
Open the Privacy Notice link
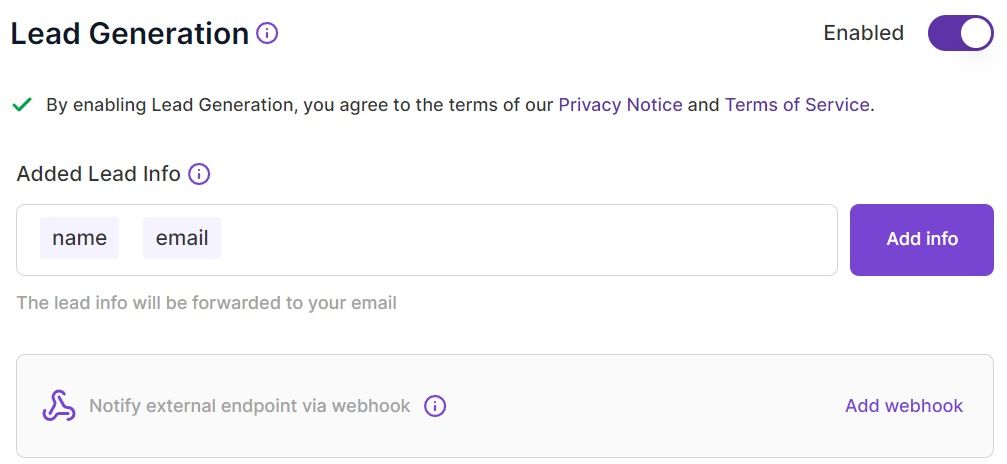[x=620, y=105]
